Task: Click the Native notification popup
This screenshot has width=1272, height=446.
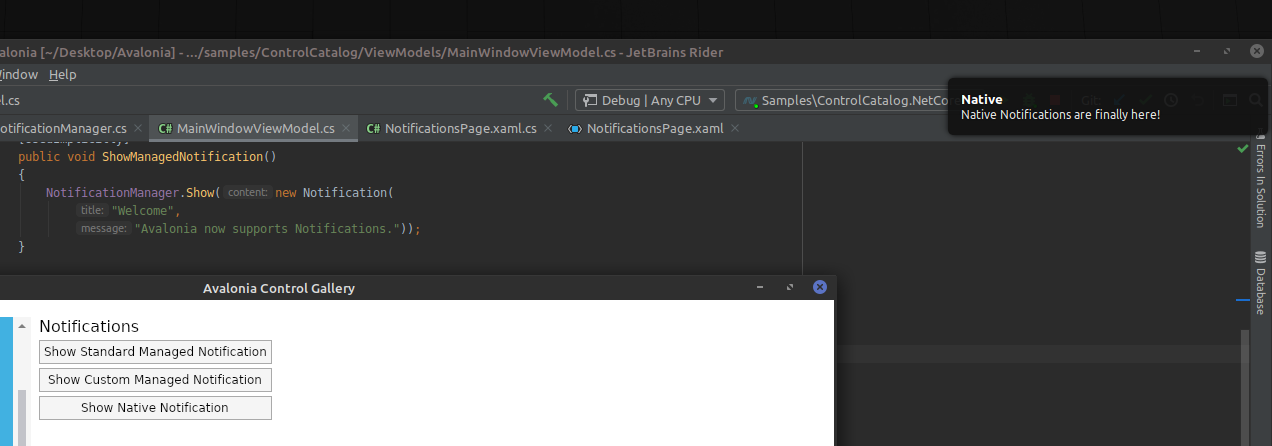Action: coord(1106,107)
